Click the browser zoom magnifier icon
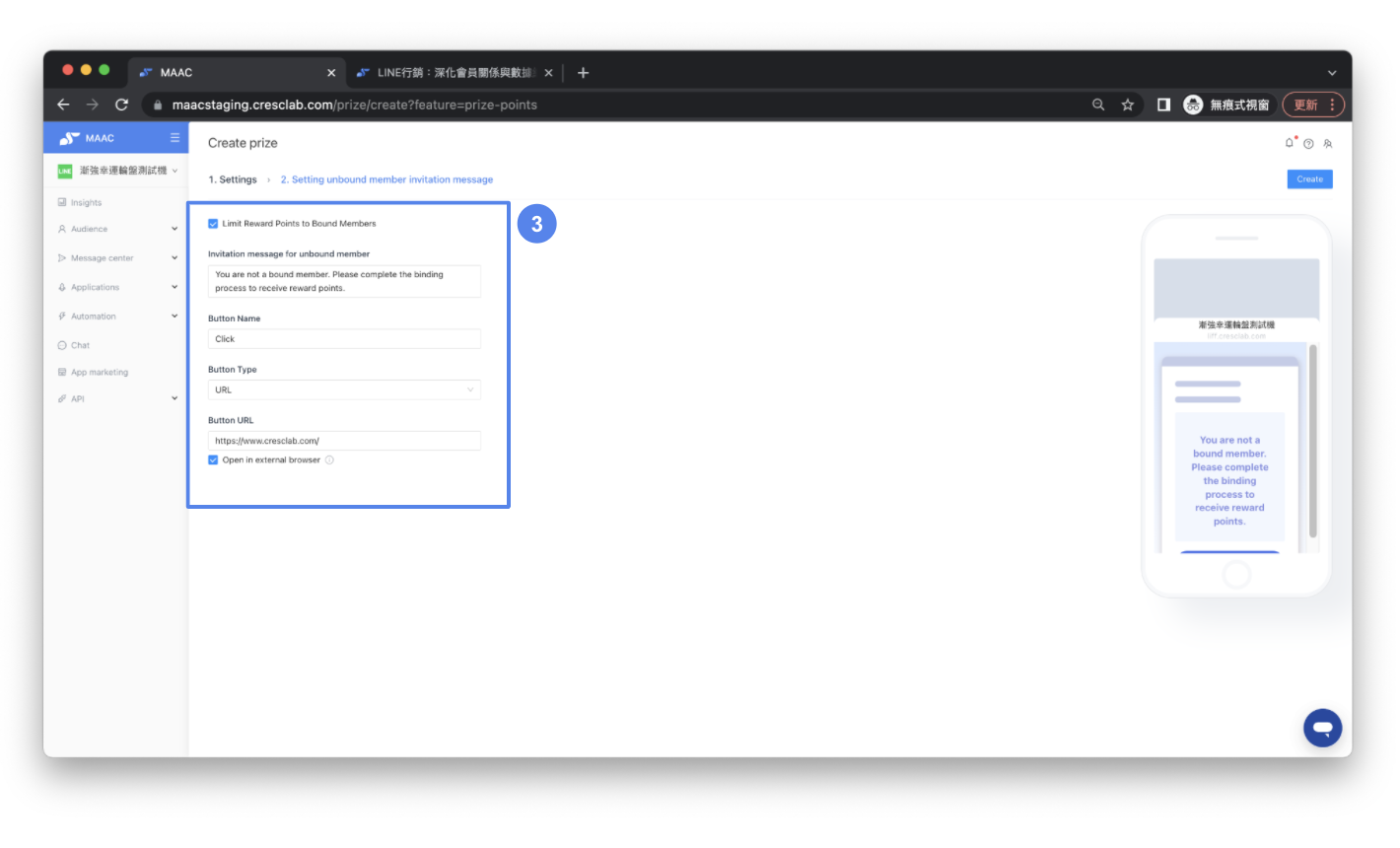The image size is (1400, 848). [x=1098, y=105]
